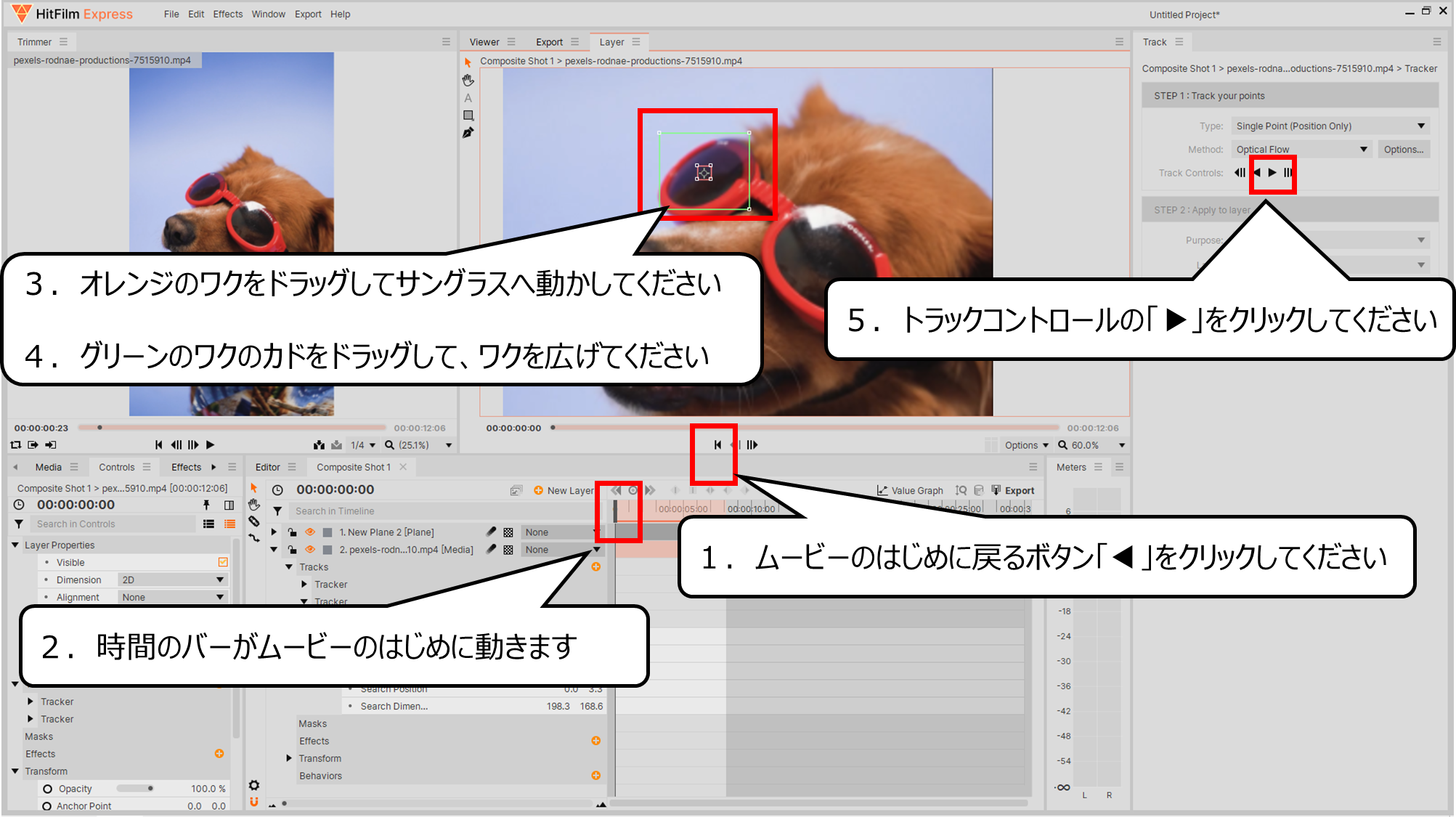Click track backward one frame control
Image resolution: width=1456 pixels, height=817 pixels.
coord(1239,173)
